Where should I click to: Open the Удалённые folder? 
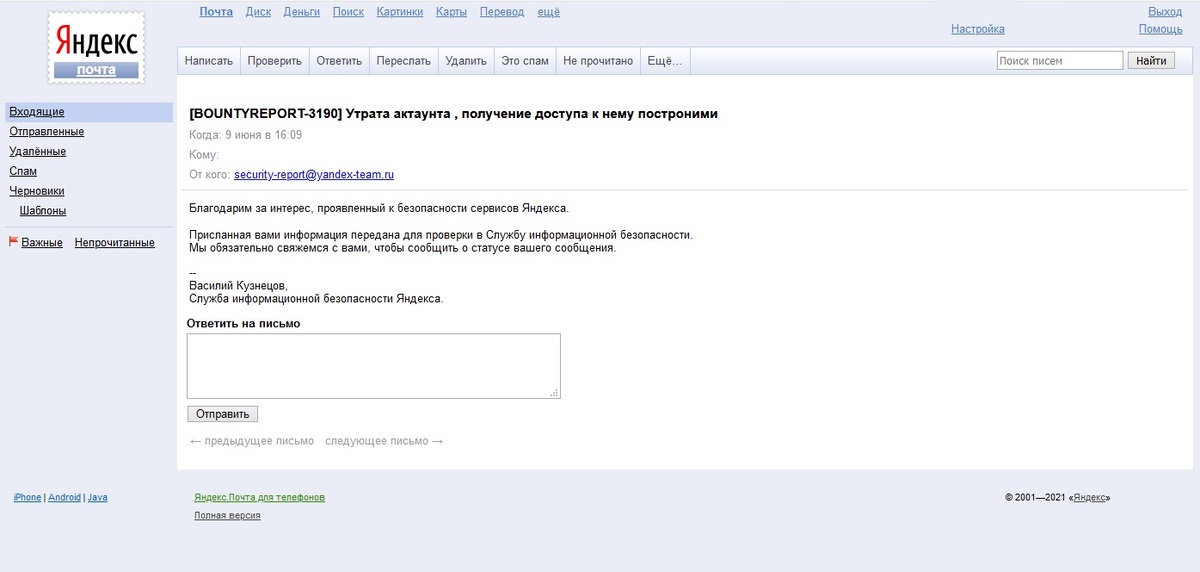pyautogui.click(x=38, y=152)
